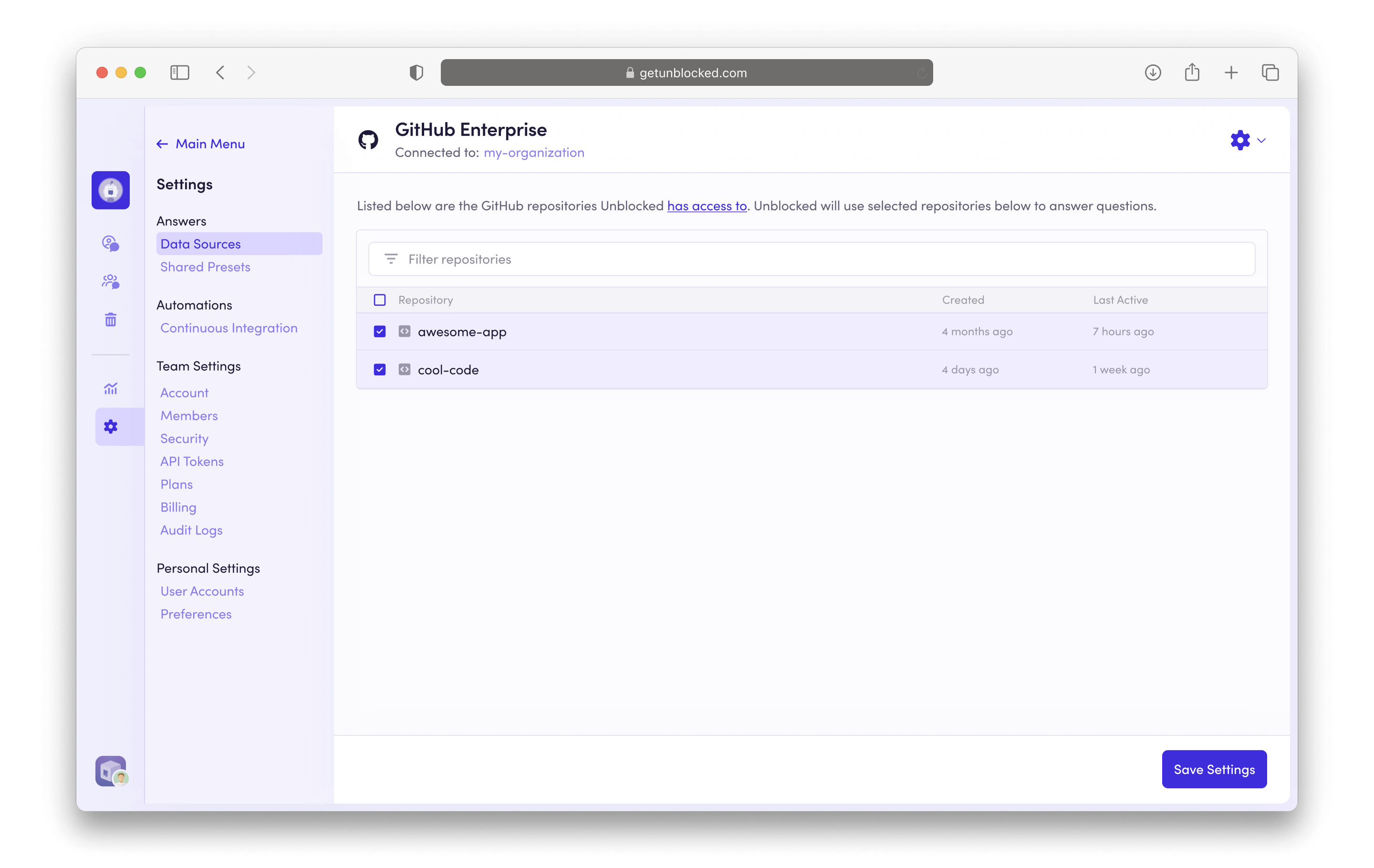Click the trash icon in the sidebar
This screenshot has height=868, width=1374.
(110, 320)
